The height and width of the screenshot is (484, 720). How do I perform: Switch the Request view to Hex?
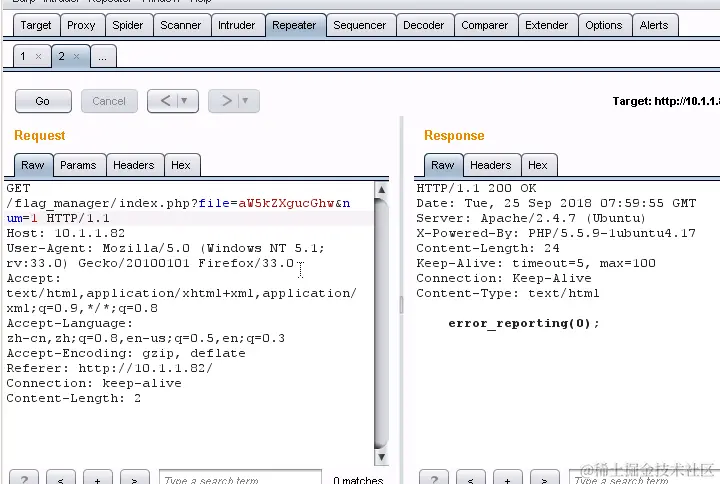click(181, 165)
